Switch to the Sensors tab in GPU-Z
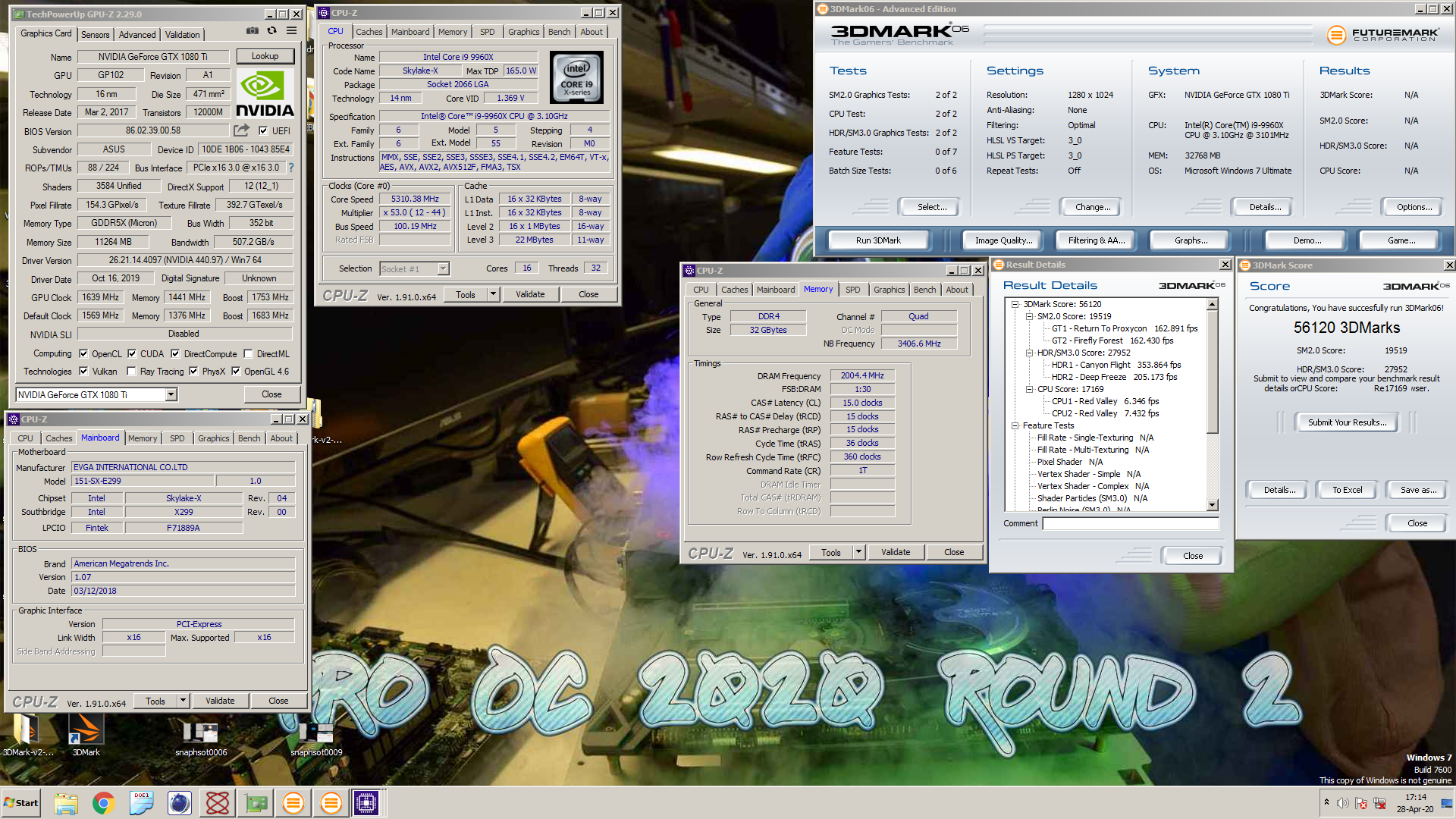Screen dimensions: 1456x819 coord(95,34)
